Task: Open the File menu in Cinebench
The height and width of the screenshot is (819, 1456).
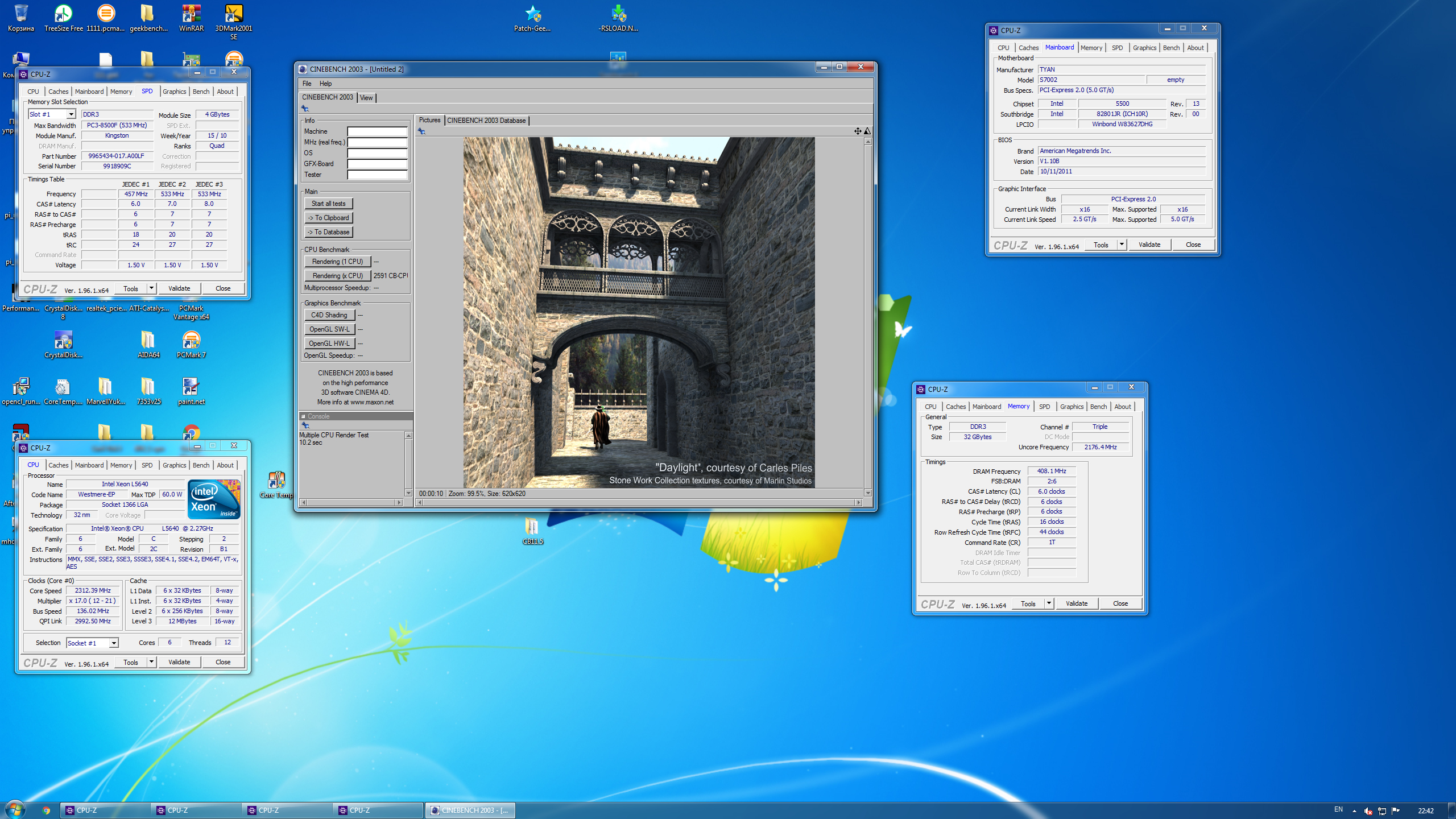Action: tap(307, 84)
